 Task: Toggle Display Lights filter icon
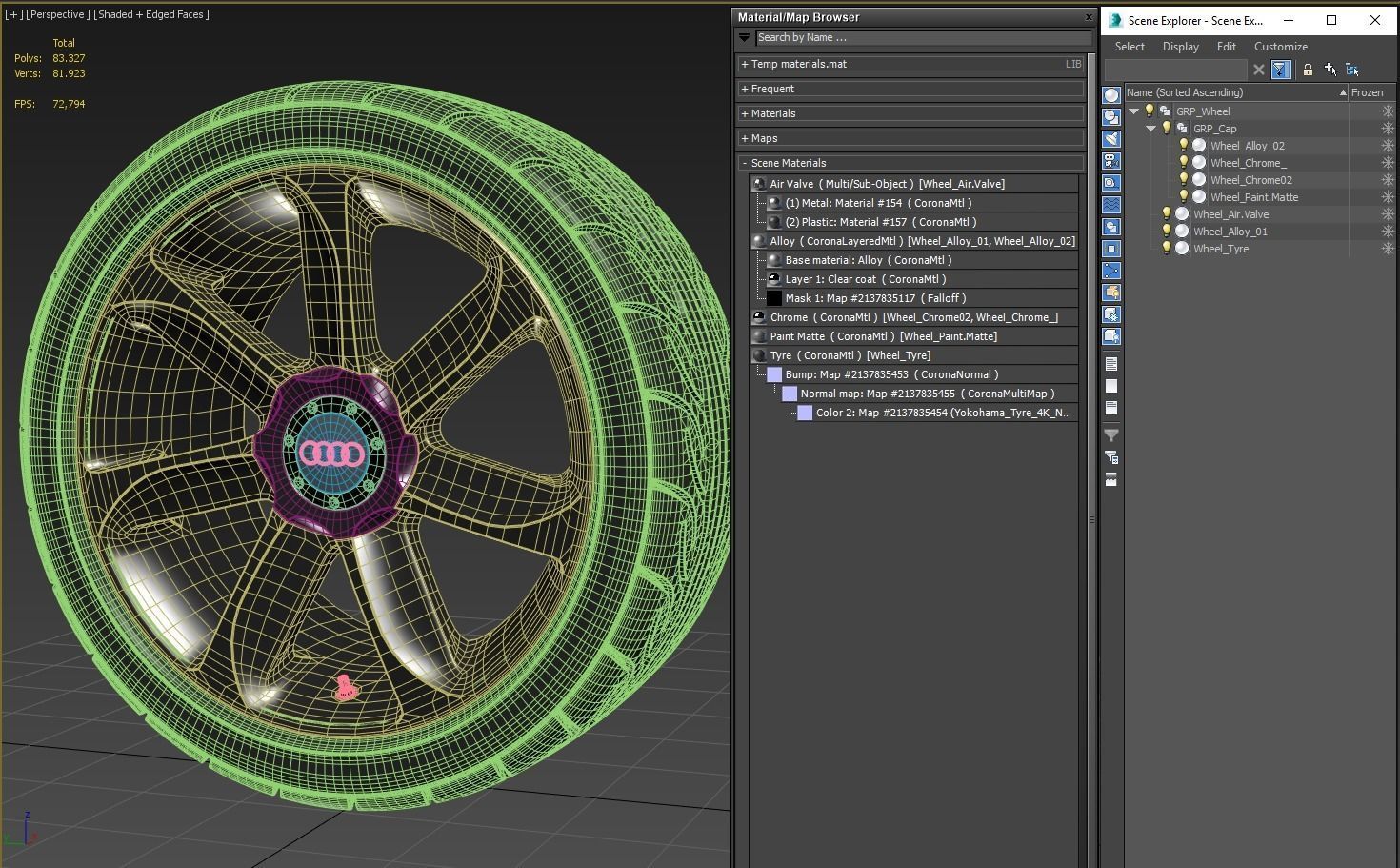point(1111,139)
